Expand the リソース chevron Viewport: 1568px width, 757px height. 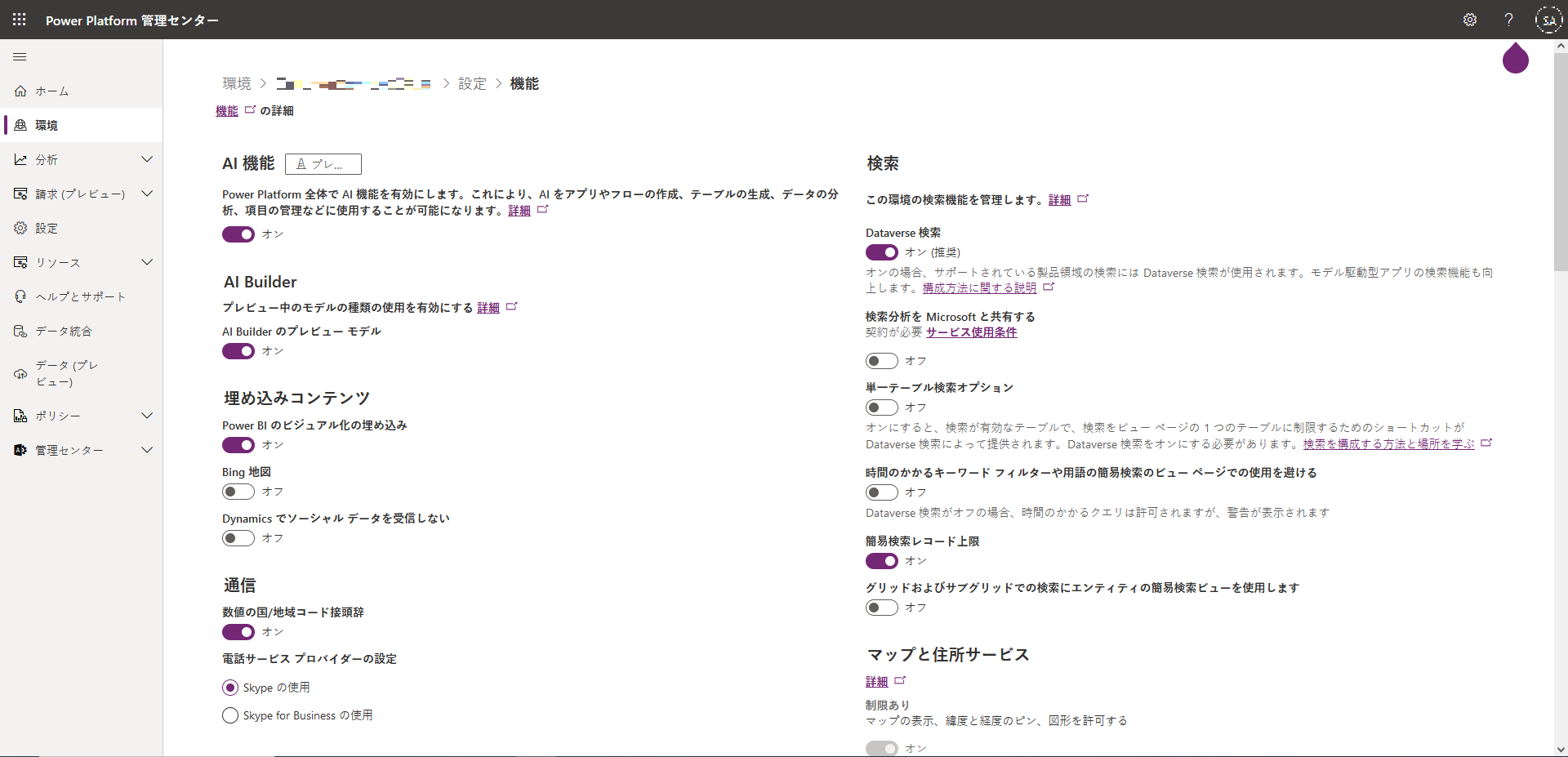click(147, 262)
